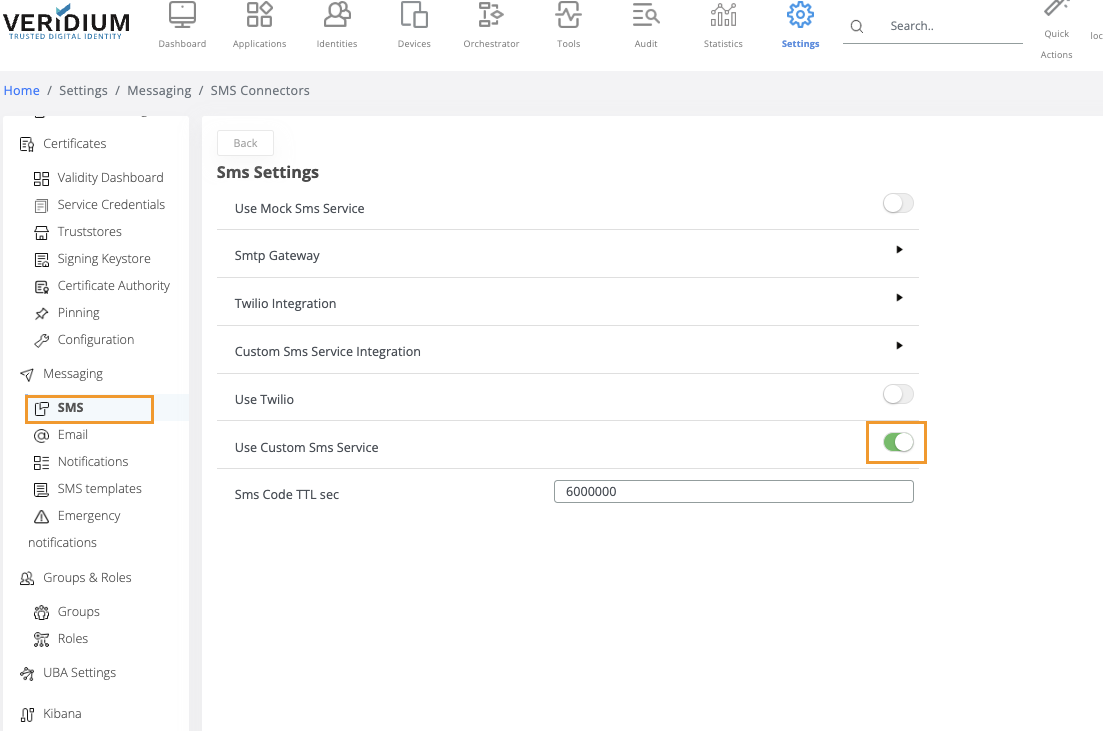
Task: Expand the Smtp Gateway section arrow
Action: coord(899,250)
